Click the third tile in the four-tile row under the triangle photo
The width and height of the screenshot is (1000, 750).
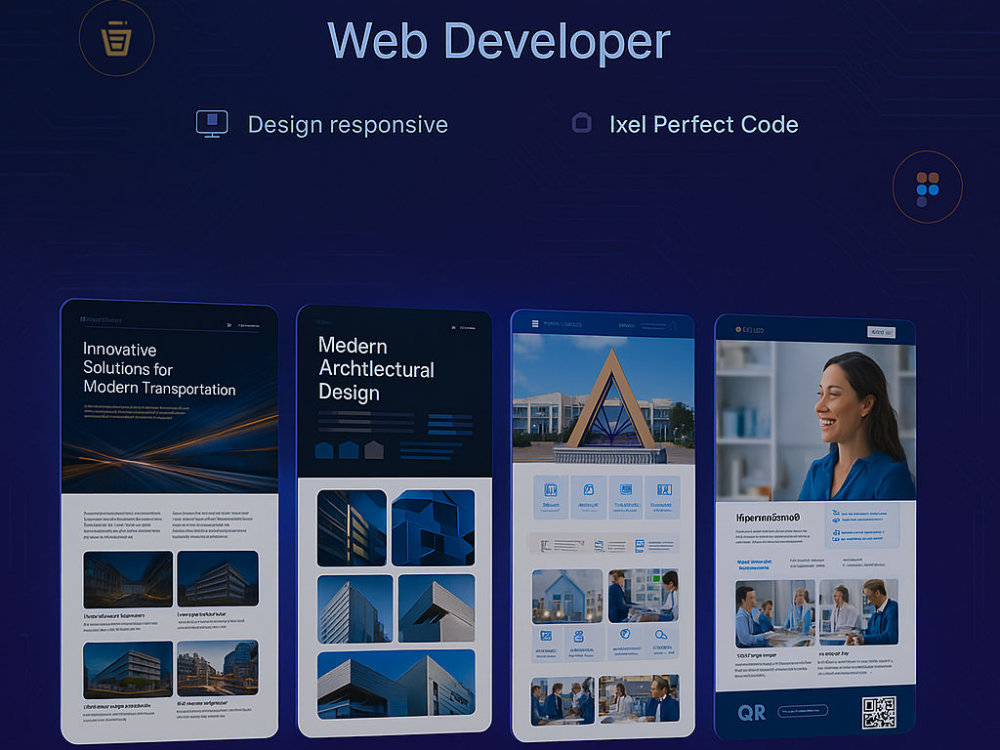tap(626, 496)
